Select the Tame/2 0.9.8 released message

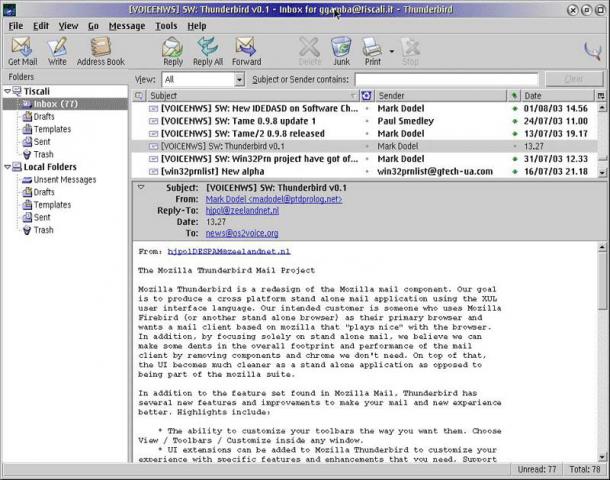coord(364,133)
